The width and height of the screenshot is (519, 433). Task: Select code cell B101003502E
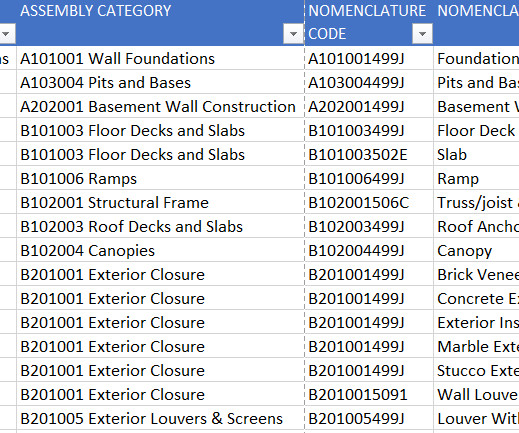(369, 154)
